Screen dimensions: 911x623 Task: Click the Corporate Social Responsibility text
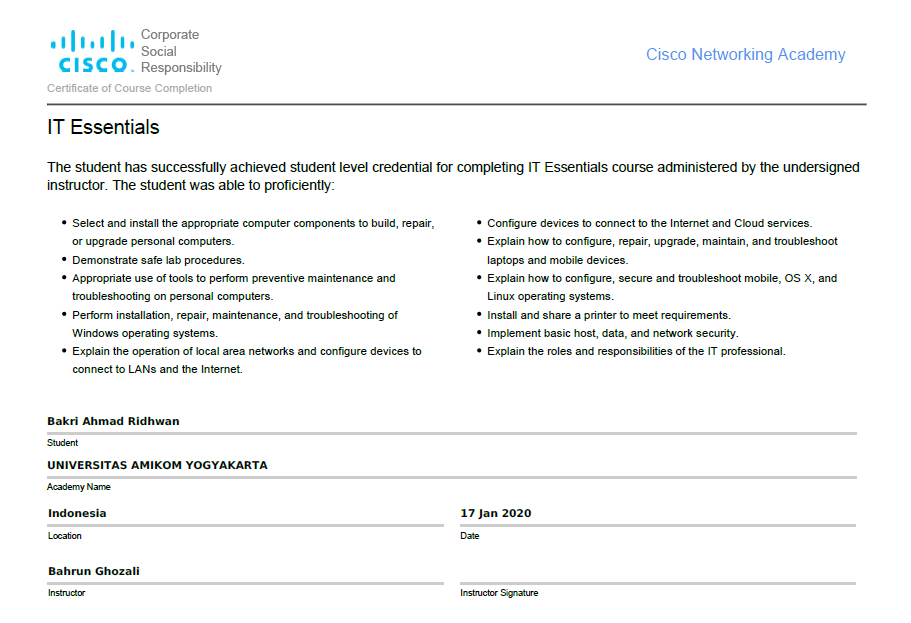pos(181,51)
